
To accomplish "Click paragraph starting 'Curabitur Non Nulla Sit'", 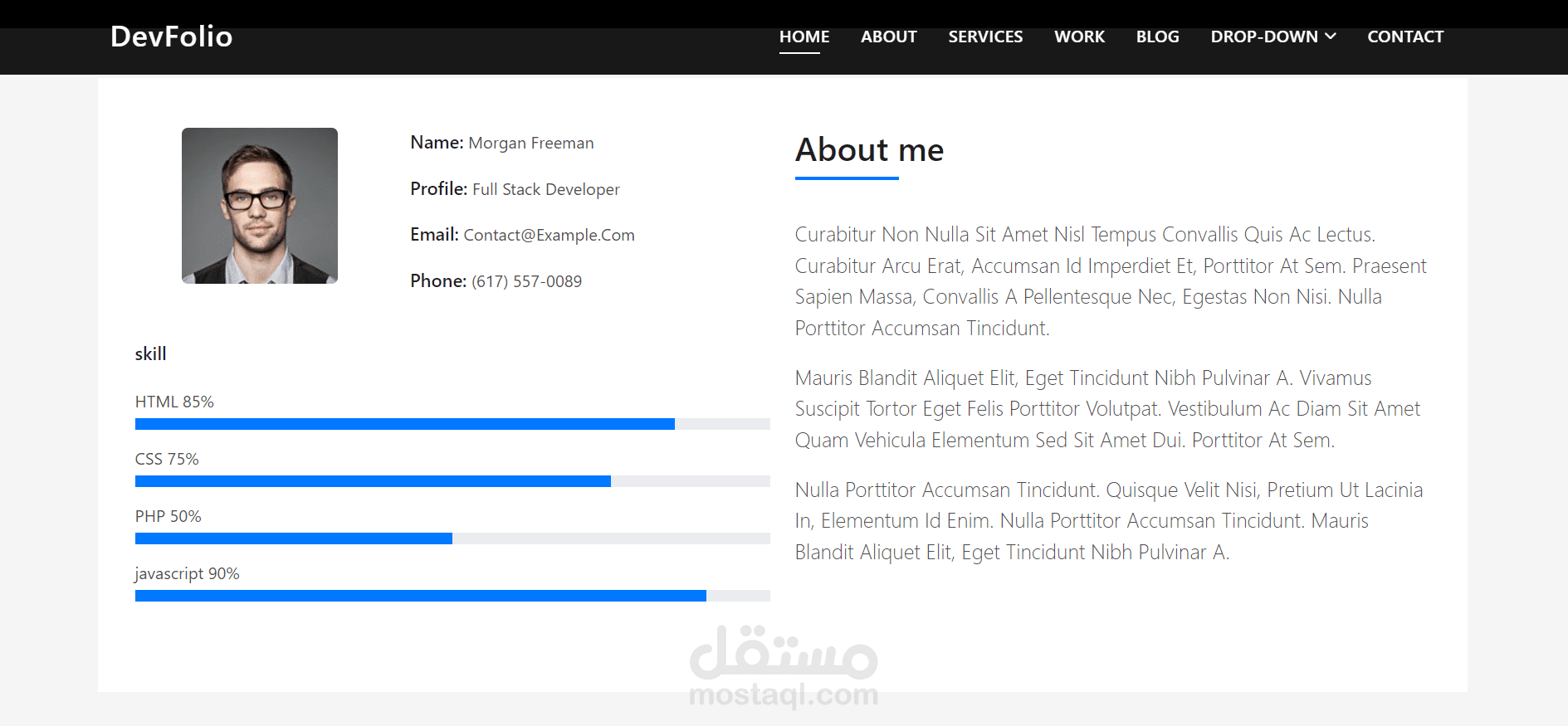I will pyautogui.click(x=1111, y=281).
